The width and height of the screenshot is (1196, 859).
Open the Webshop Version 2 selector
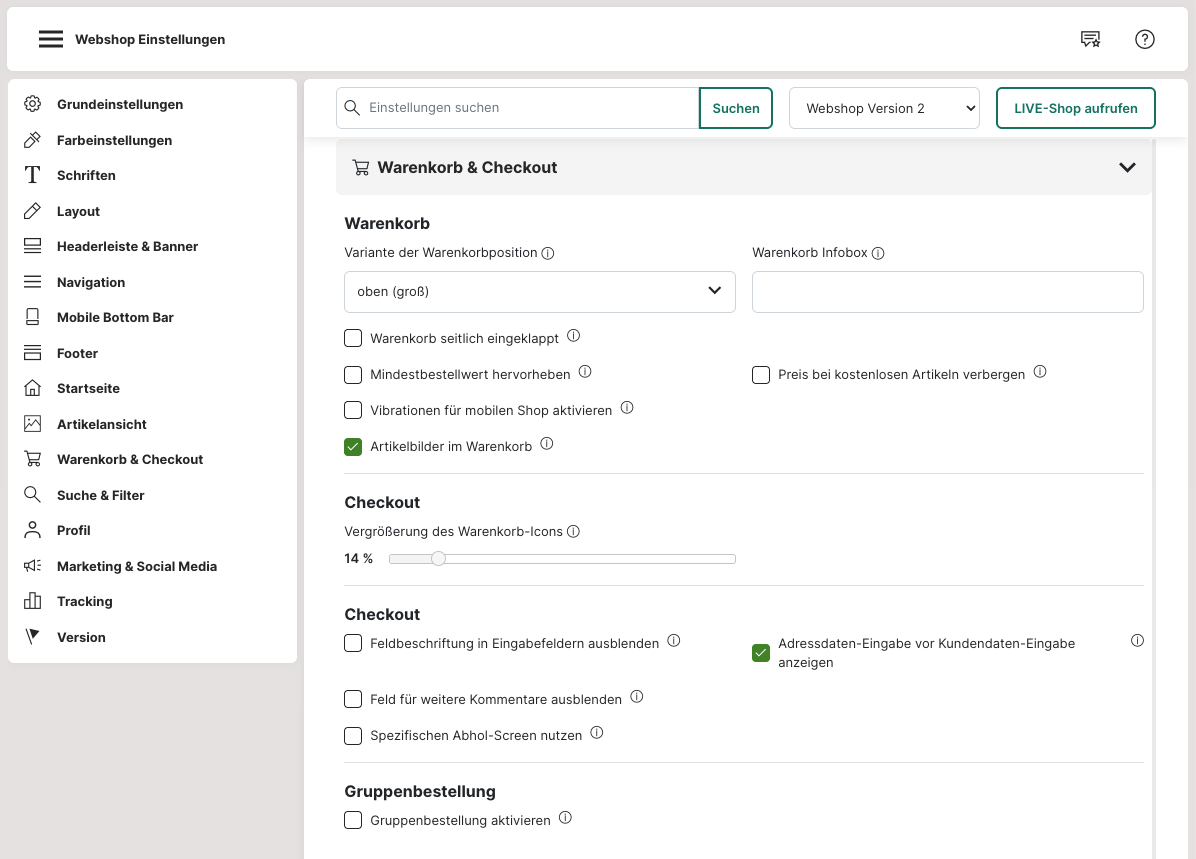coord(884,108)
